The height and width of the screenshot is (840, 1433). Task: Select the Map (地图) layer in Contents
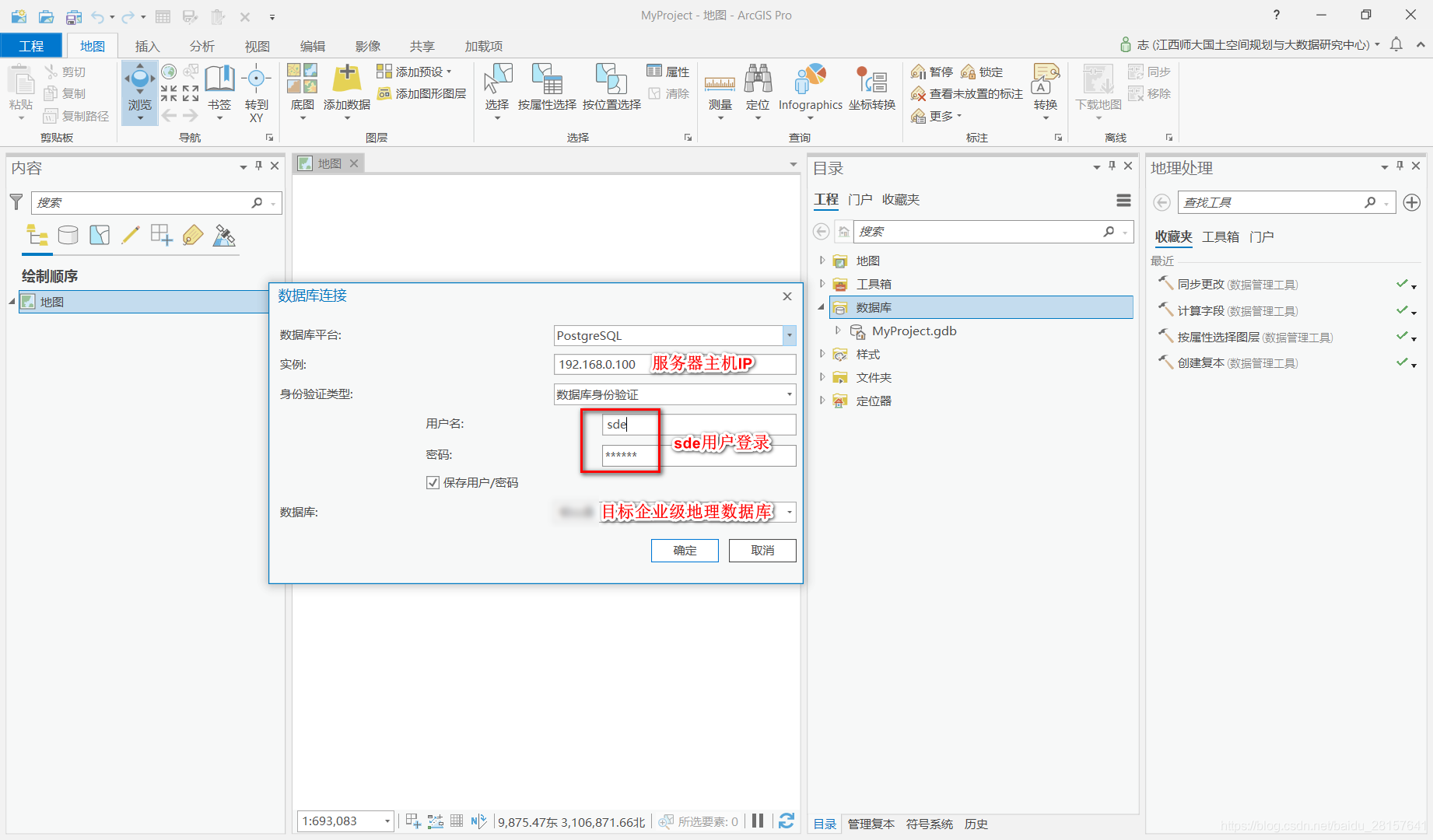click(x=144, y=302)
